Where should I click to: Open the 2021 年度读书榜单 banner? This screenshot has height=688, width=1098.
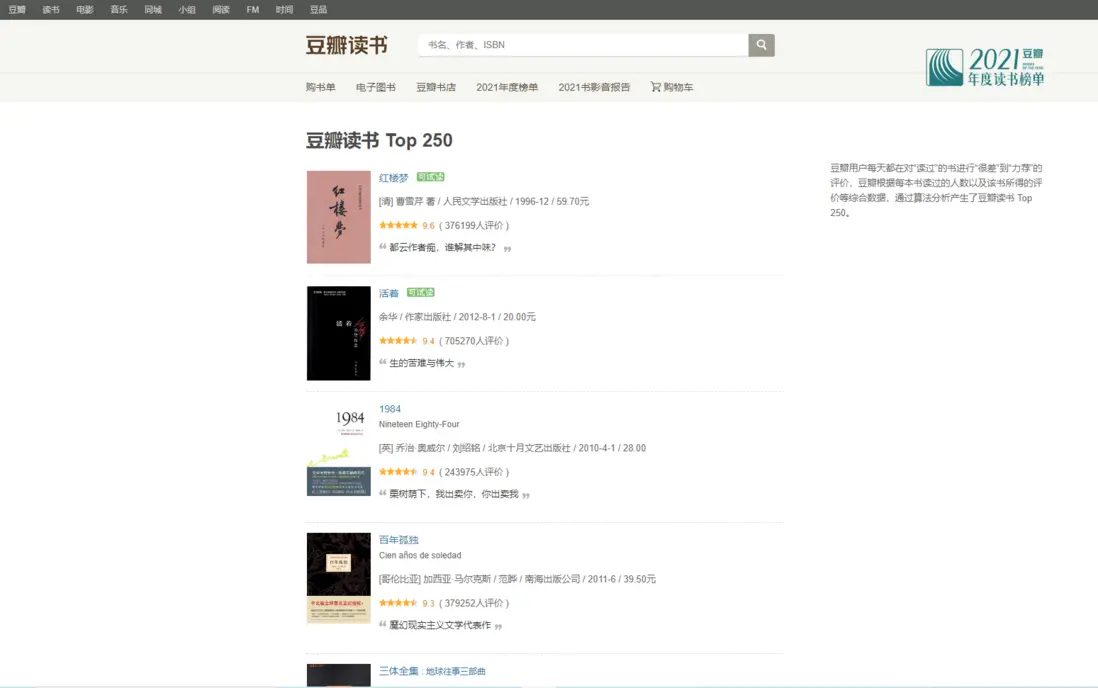(x=985, y=67)
